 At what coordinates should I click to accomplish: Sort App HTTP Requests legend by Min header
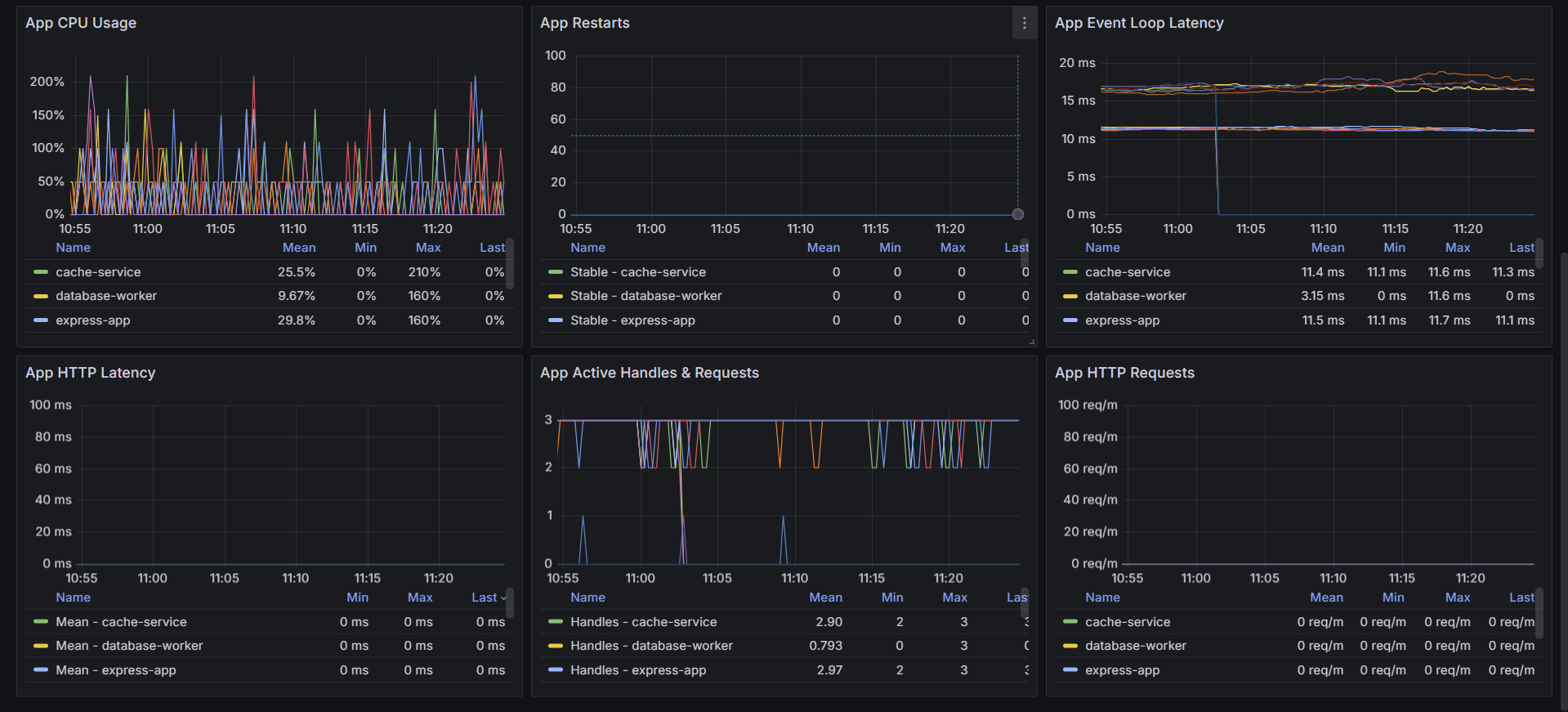click(1393, 598)
